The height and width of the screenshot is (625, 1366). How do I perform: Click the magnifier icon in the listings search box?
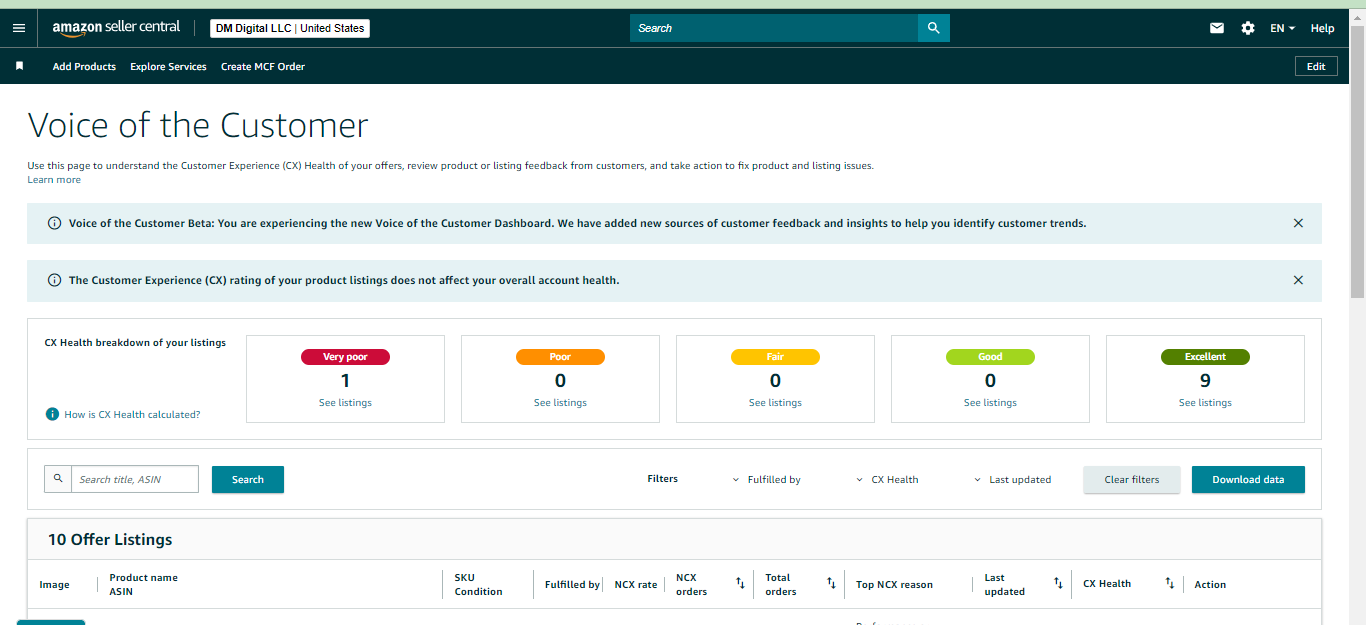[x=58, y=479]
